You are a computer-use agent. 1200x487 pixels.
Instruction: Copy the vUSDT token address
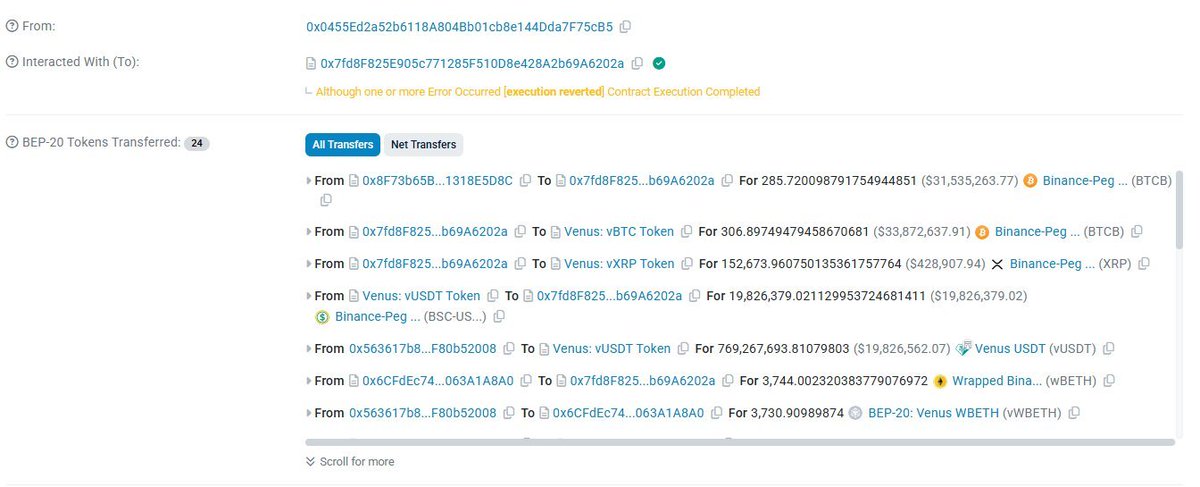click(x=1109, y=349)
